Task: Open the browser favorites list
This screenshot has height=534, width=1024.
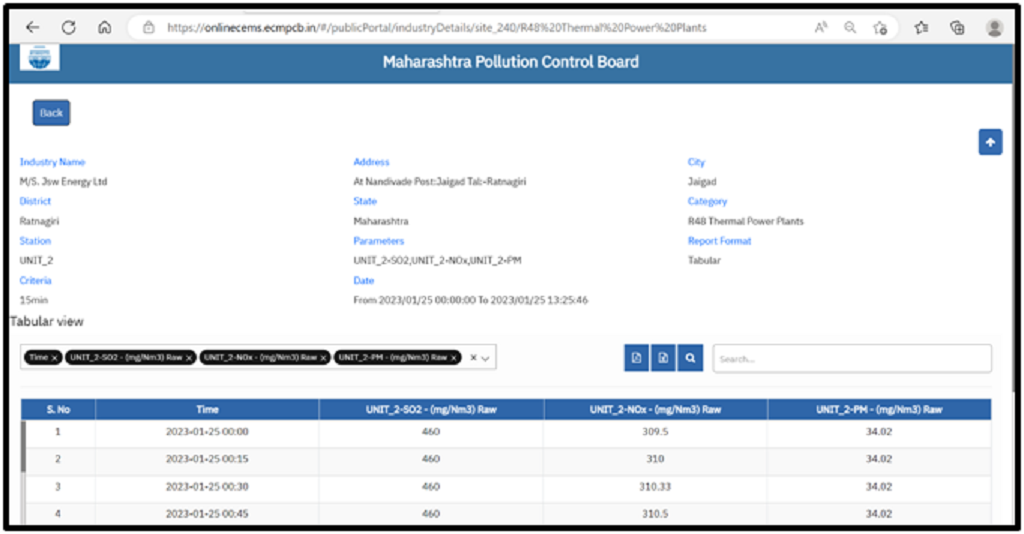Action: (x=921, y=28)
